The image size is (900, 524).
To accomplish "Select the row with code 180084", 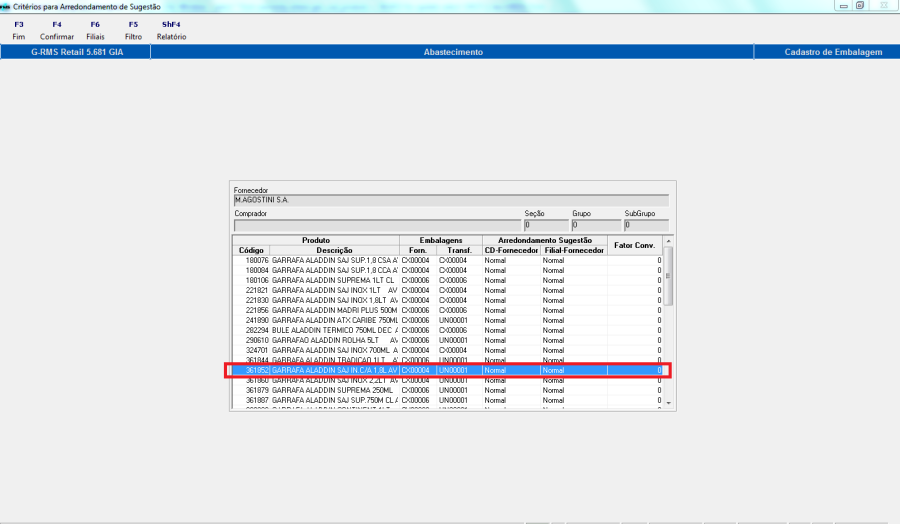I will (x=448, y=270).
